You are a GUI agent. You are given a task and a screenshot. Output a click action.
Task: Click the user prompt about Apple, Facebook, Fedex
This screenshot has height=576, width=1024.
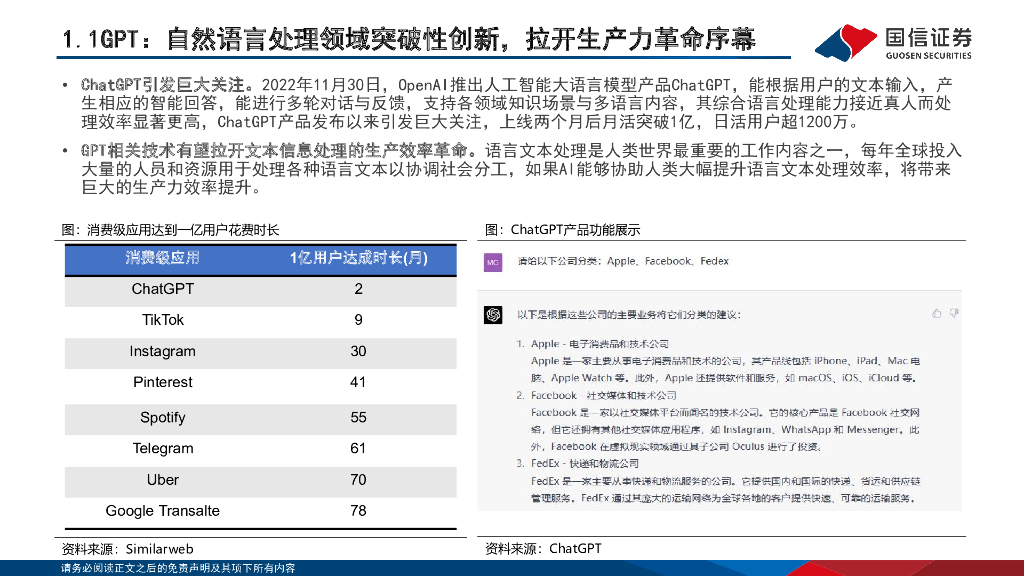click(623, 261)
